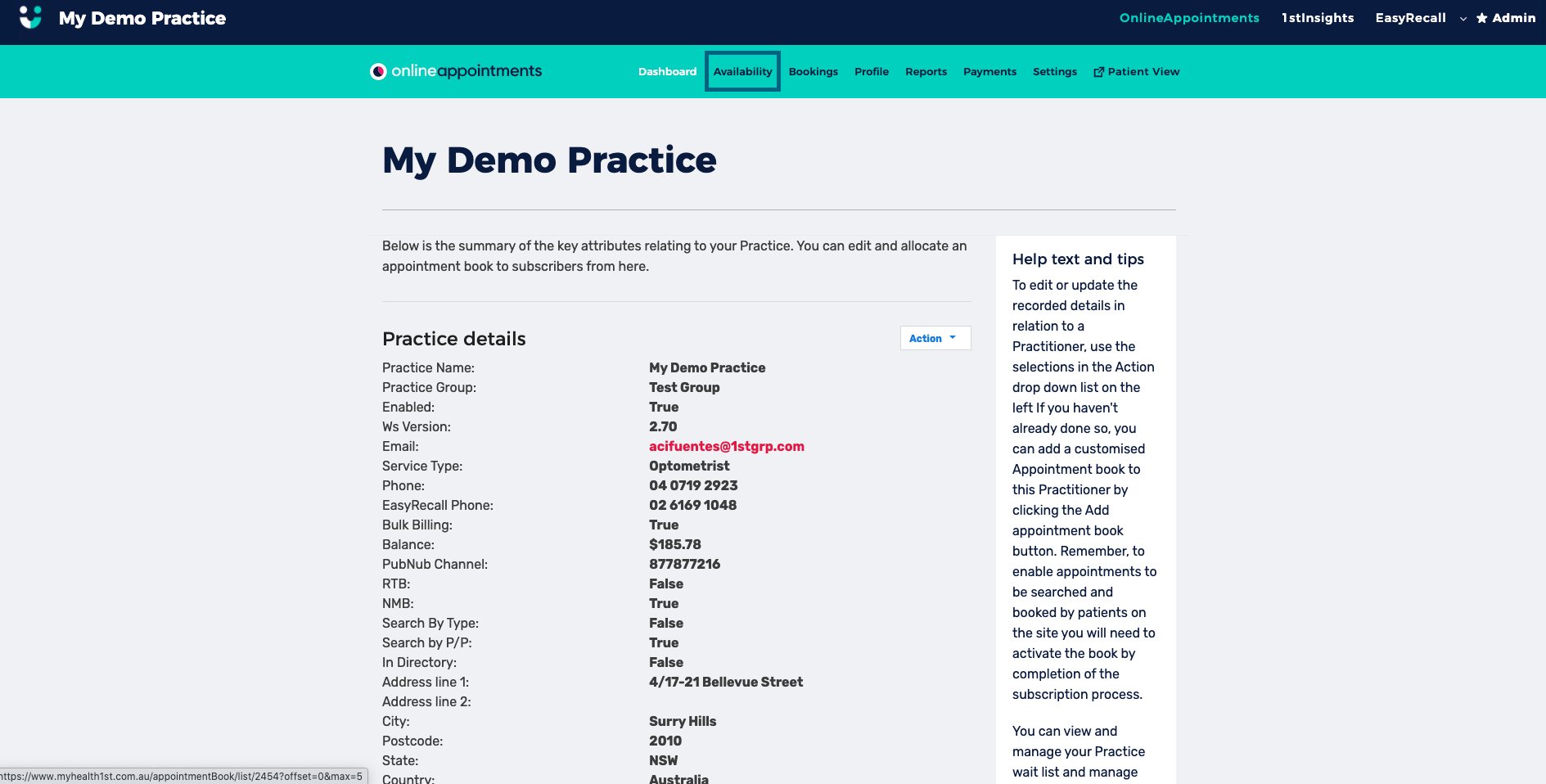Expand the chevron dropdown after EasyRecall
Screen dimensions: 1546x784
[1463, 19]
